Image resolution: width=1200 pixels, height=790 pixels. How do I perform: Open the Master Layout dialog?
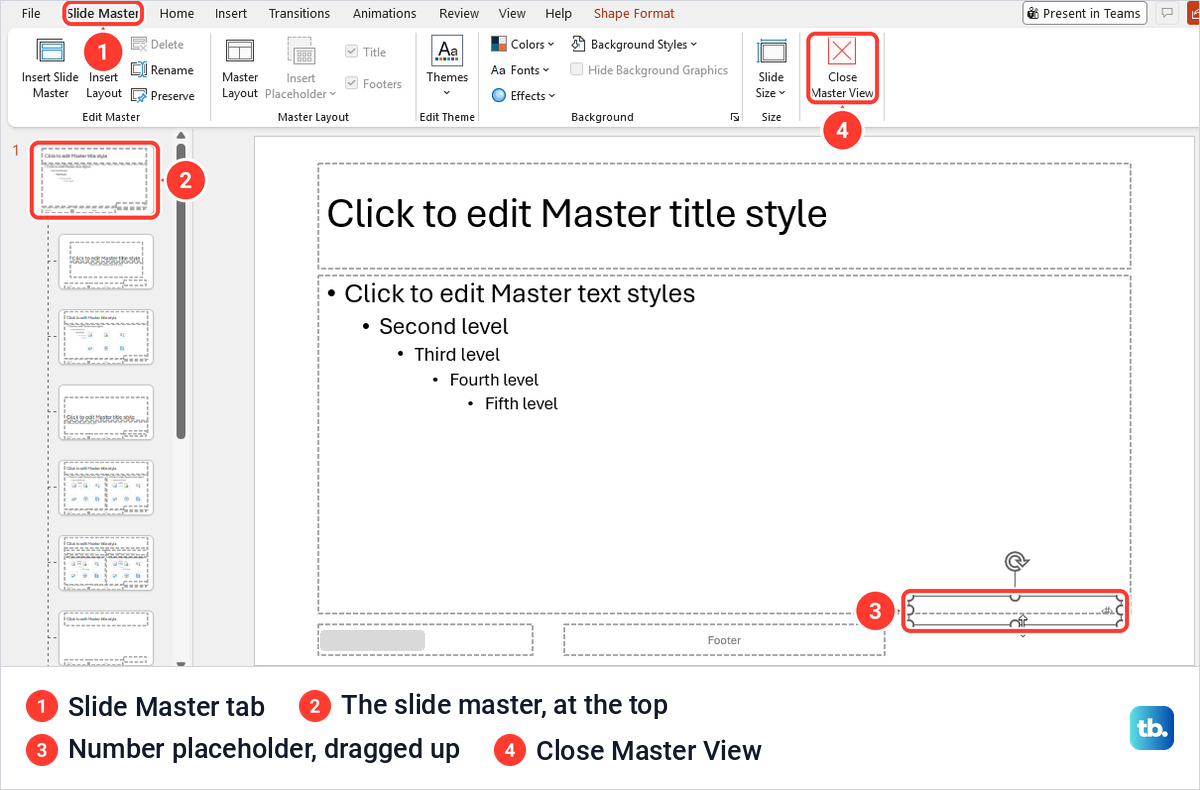pos(240,68)
